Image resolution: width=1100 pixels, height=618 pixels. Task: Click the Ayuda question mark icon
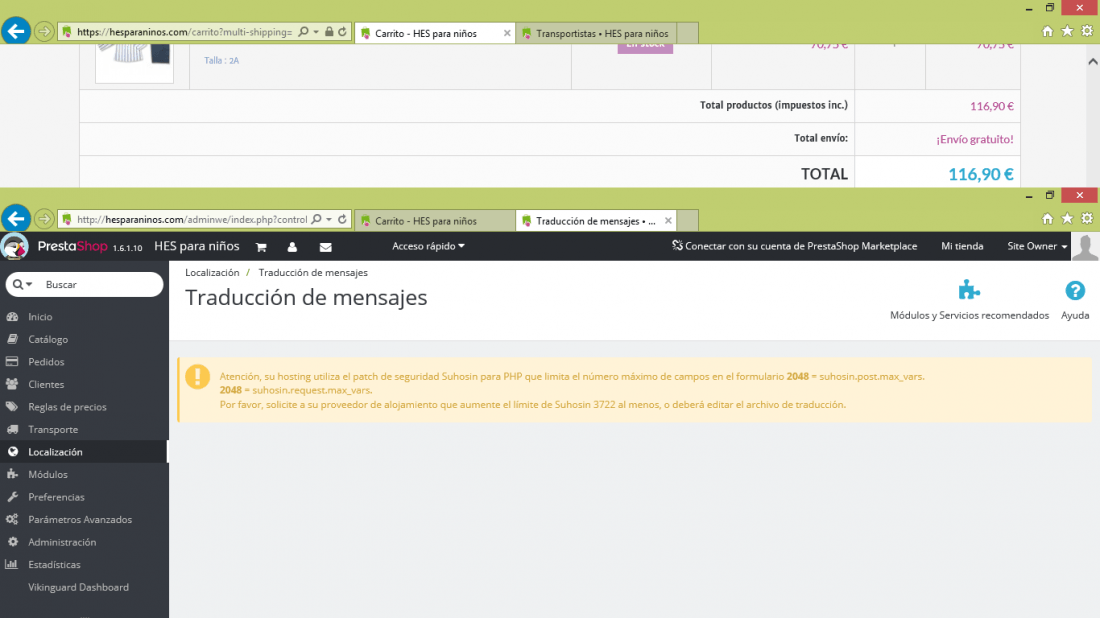pyautogui.click(x=1075, y=290)
